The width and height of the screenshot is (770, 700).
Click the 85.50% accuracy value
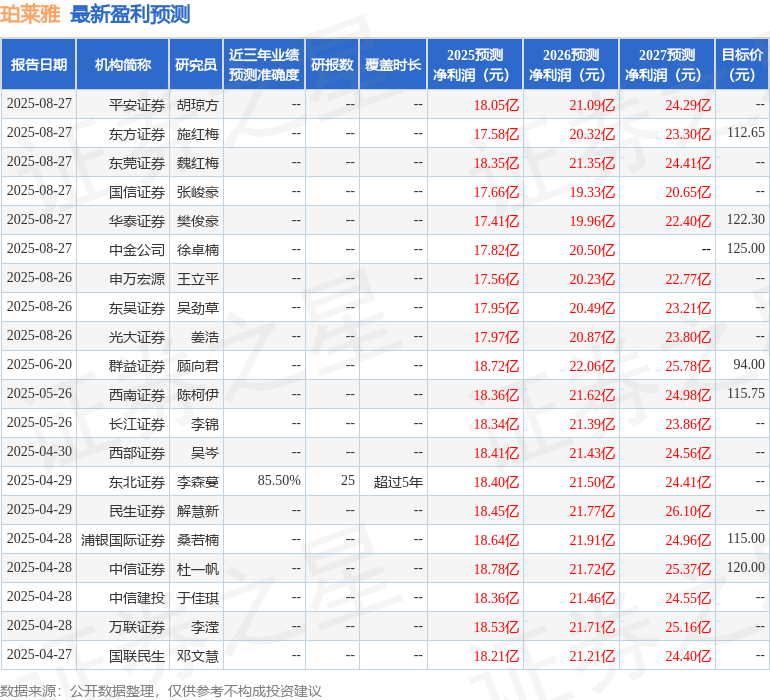tap(279, 481)
